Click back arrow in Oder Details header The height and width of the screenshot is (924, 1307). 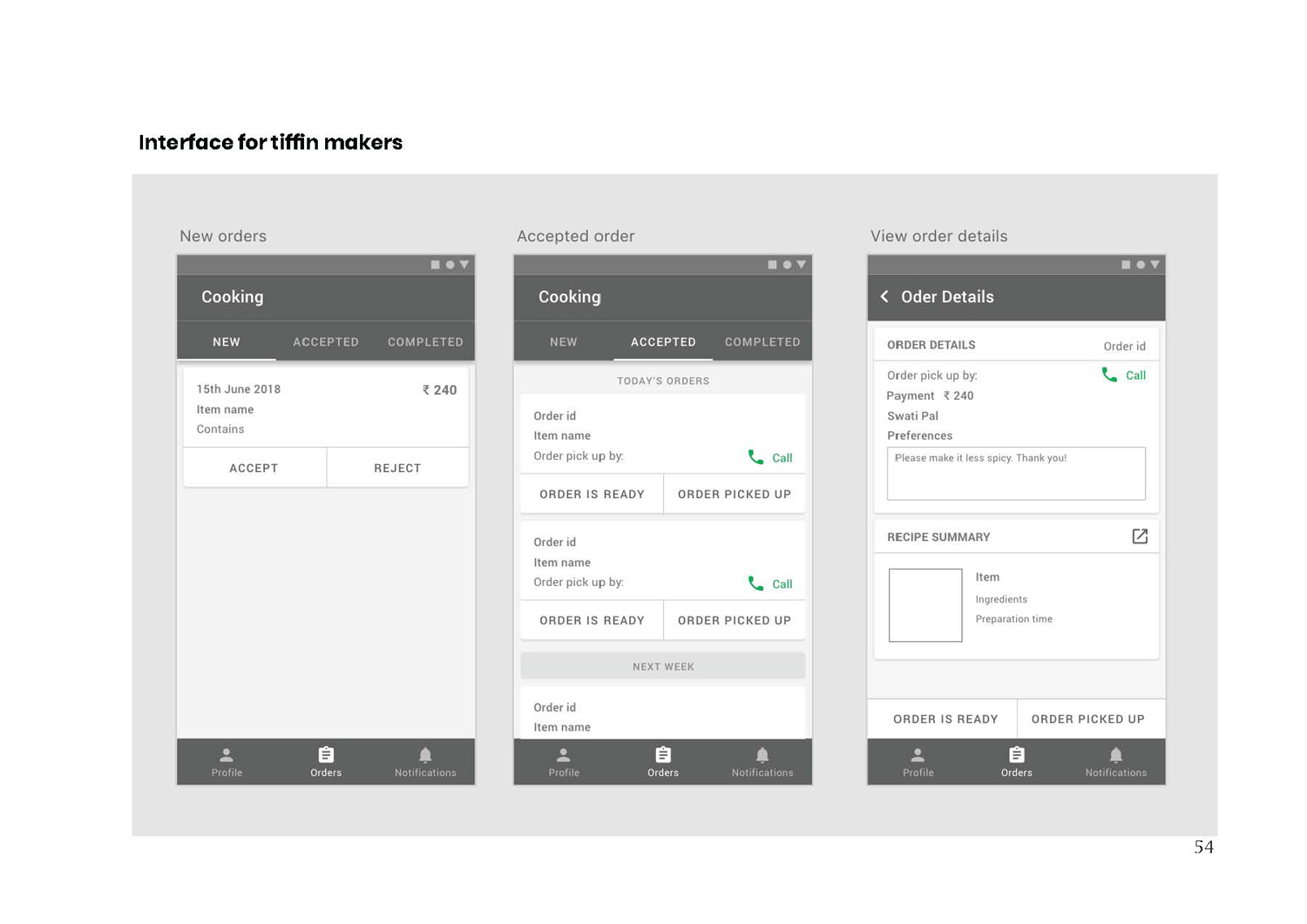(x=884, y=297)
